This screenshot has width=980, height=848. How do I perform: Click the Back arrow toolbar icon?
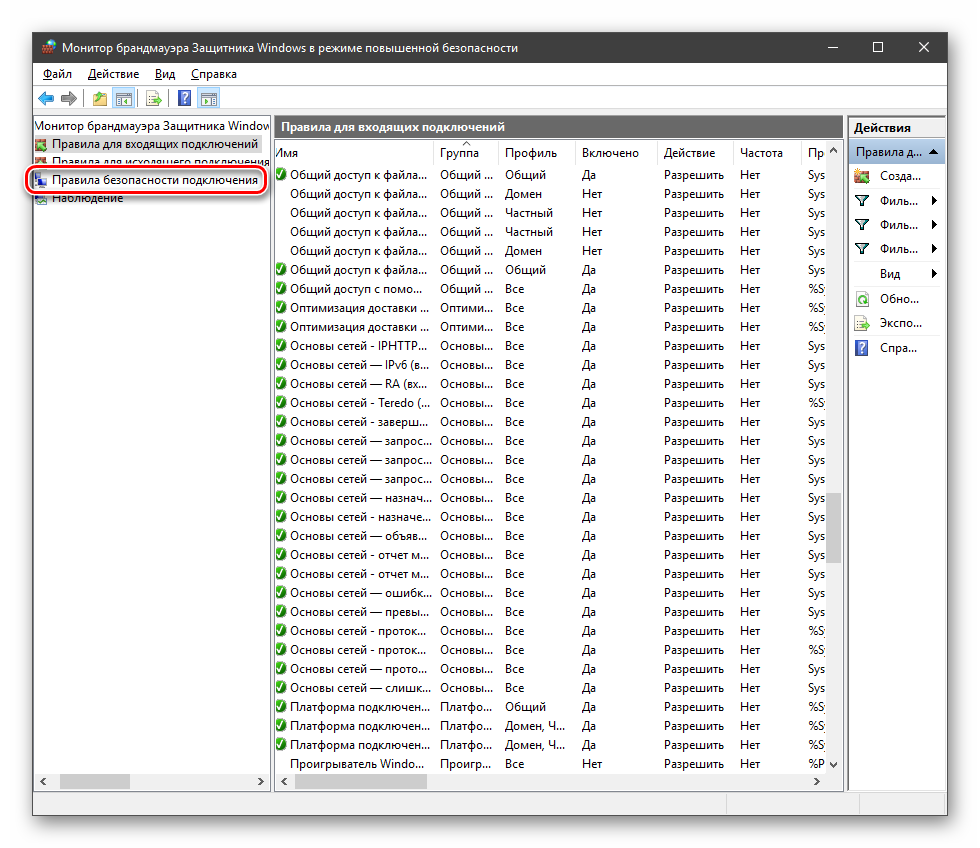(x=46, y=98)
